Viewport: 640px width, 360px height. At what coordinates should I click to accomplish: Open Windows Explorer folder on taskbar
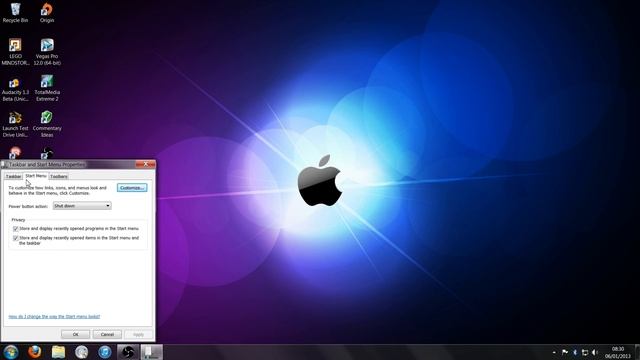click(x=58, y=352)
